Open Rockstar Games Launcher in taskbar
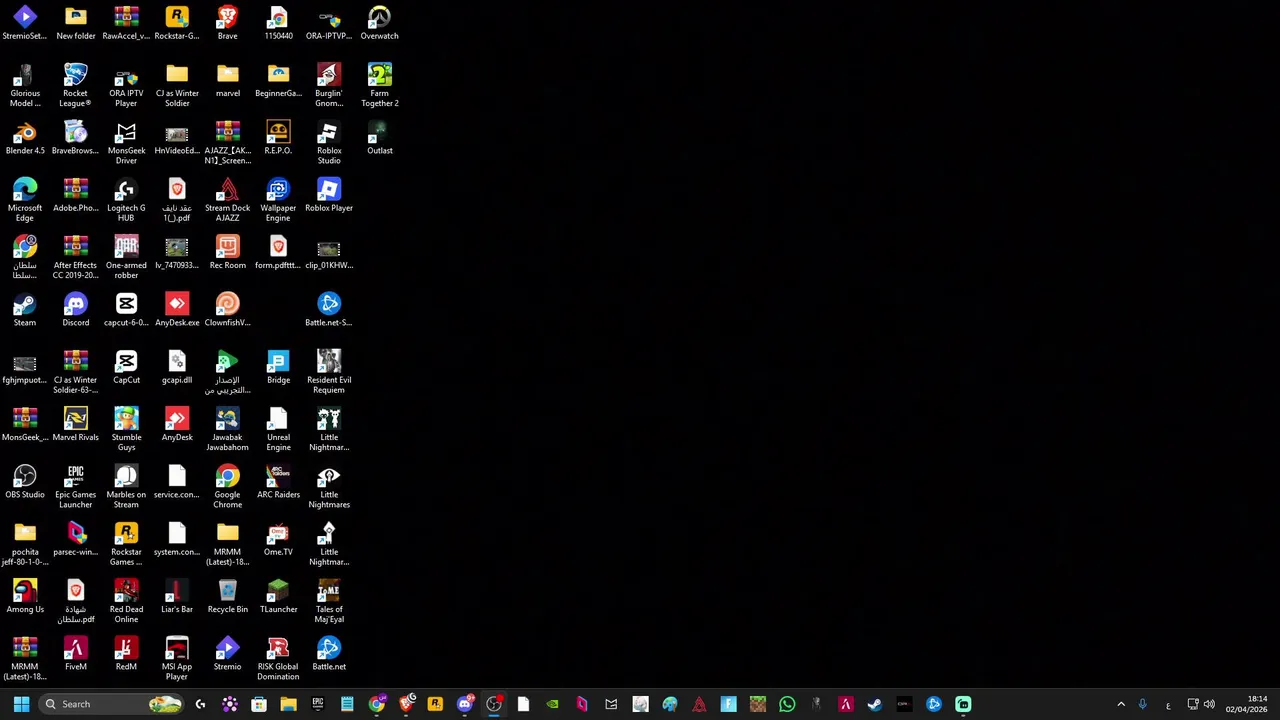 tap(435, 704)
